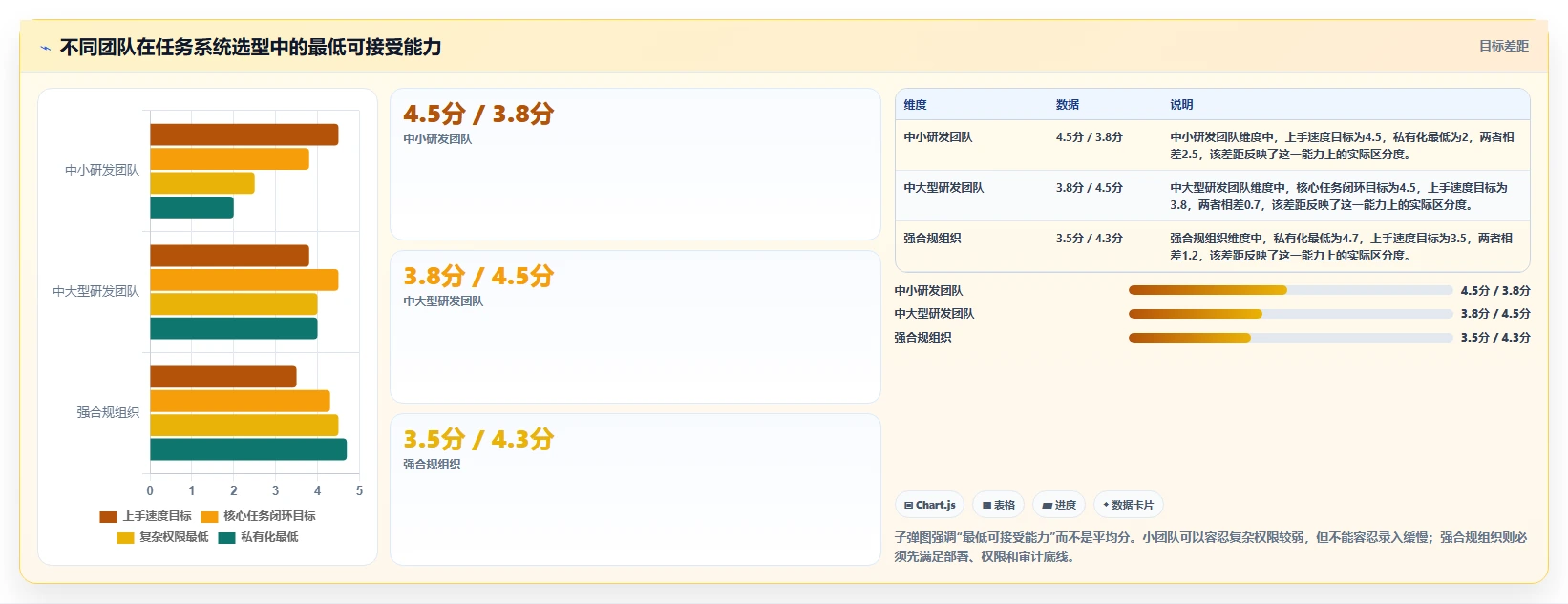
Task: Toggle 核心任务闭环目标 legend item
Action: tap(258, 516)
